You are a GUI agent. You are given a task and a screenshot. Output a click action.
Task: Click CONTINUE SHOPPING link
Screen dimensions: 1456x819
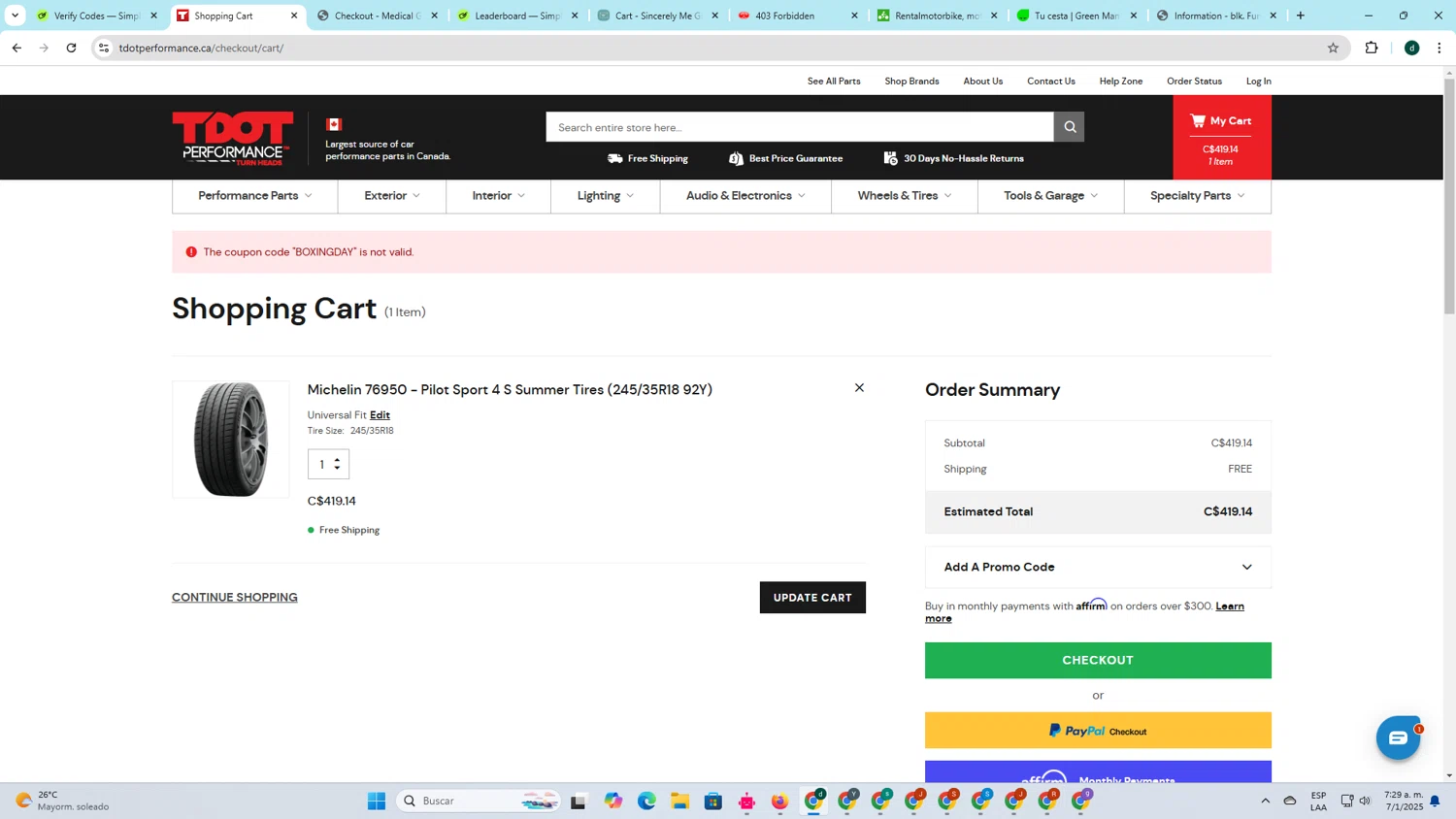235,597
